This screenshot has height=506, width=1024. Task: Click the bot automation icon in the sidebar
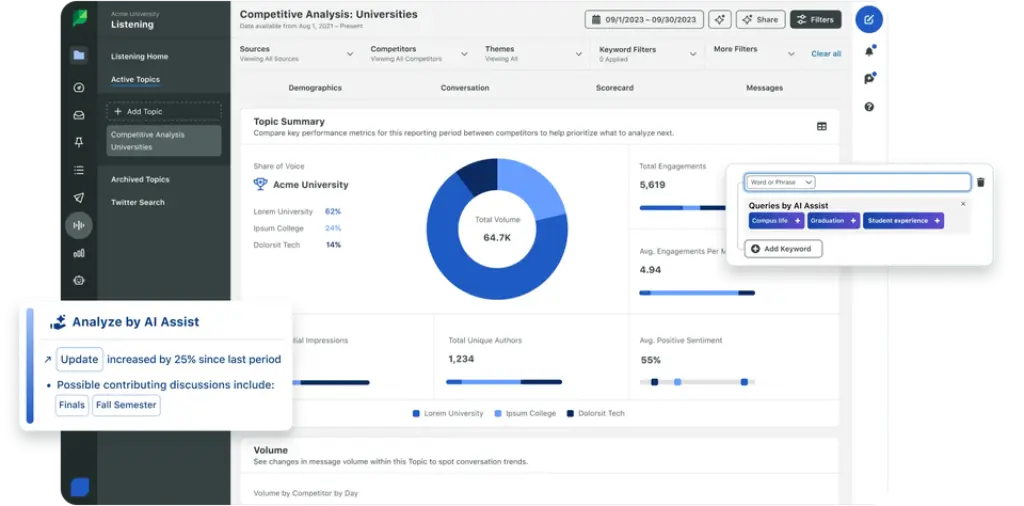point(79,280)
